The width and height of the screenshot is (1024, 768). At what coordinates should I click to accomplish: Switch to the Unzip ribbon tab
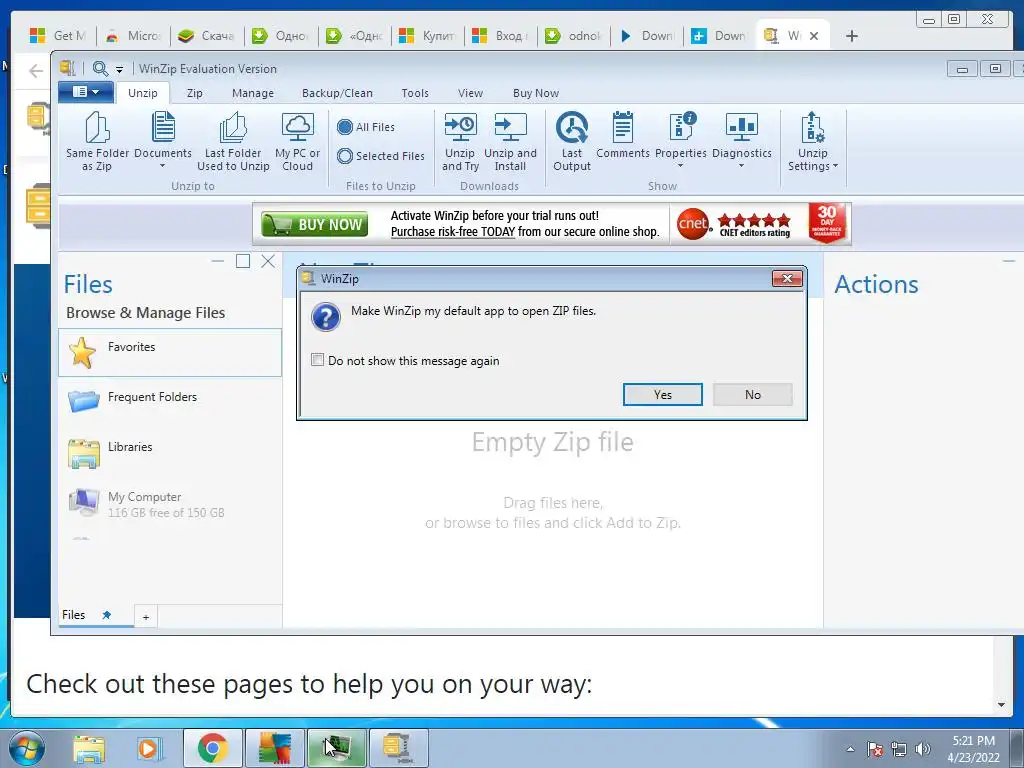[x=142, y=93]
